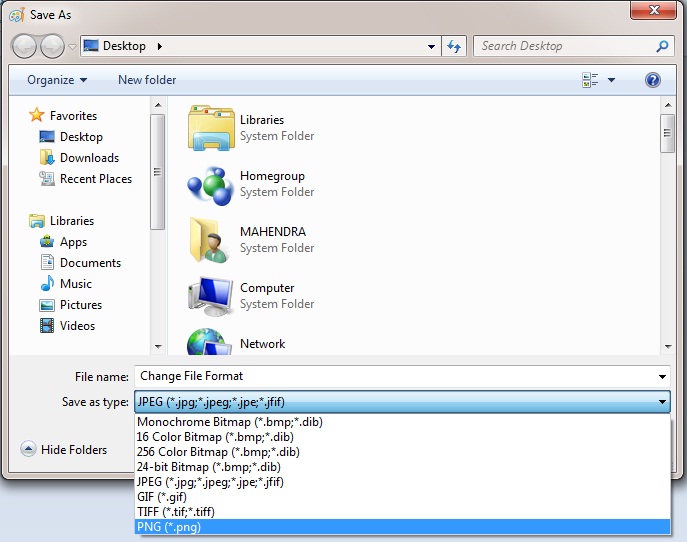Open the change view options dropdown arrow
The width and height of the screenshot is (687, 542).
pos(611,80)
